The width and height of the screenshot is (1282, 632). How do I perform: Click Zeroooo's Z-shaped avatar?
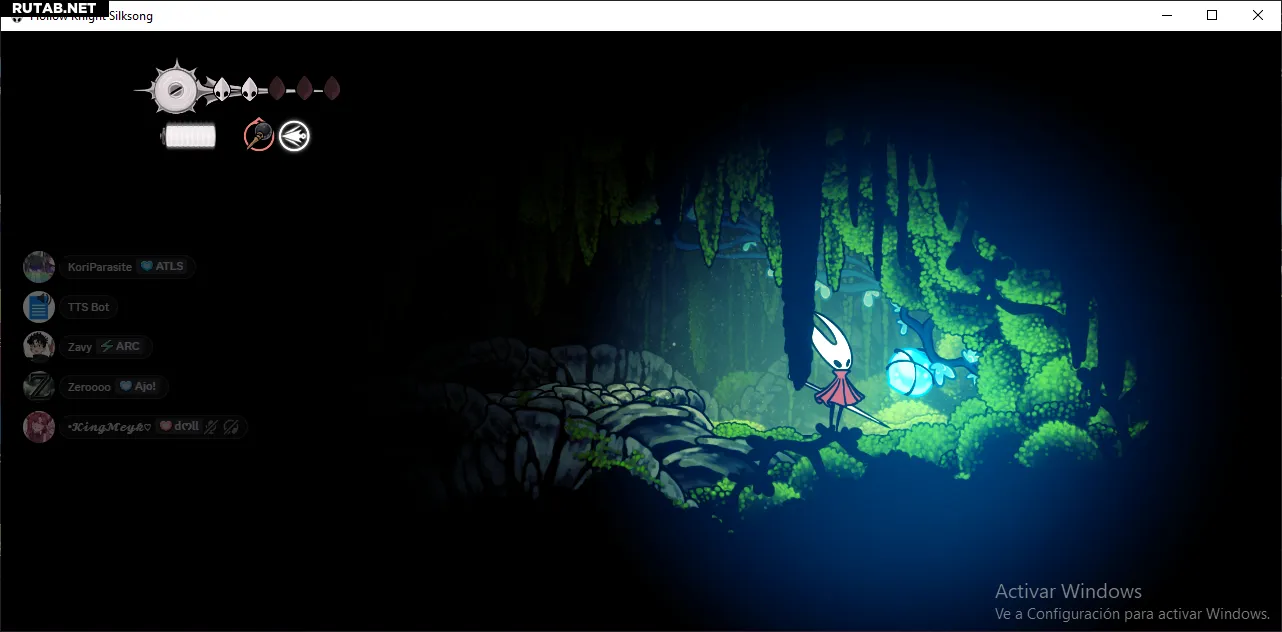click(x=39, y=387)
